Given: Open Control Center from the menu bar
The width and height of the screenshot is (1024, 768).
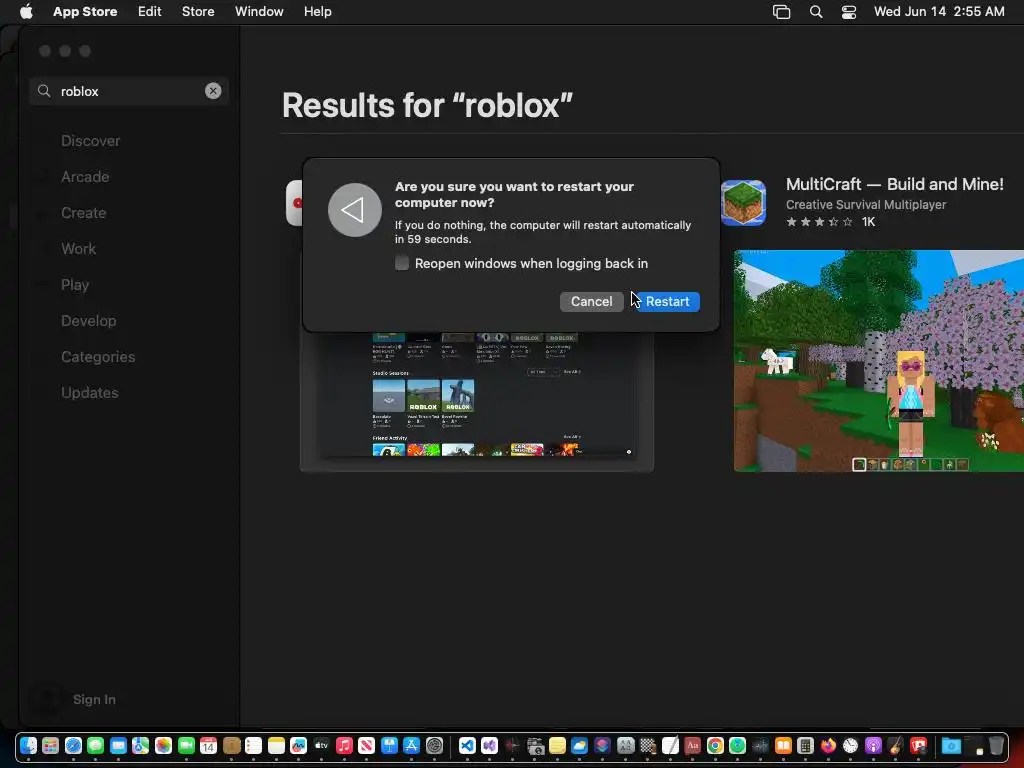Looking at the screenshot, I should pos(848,11).
